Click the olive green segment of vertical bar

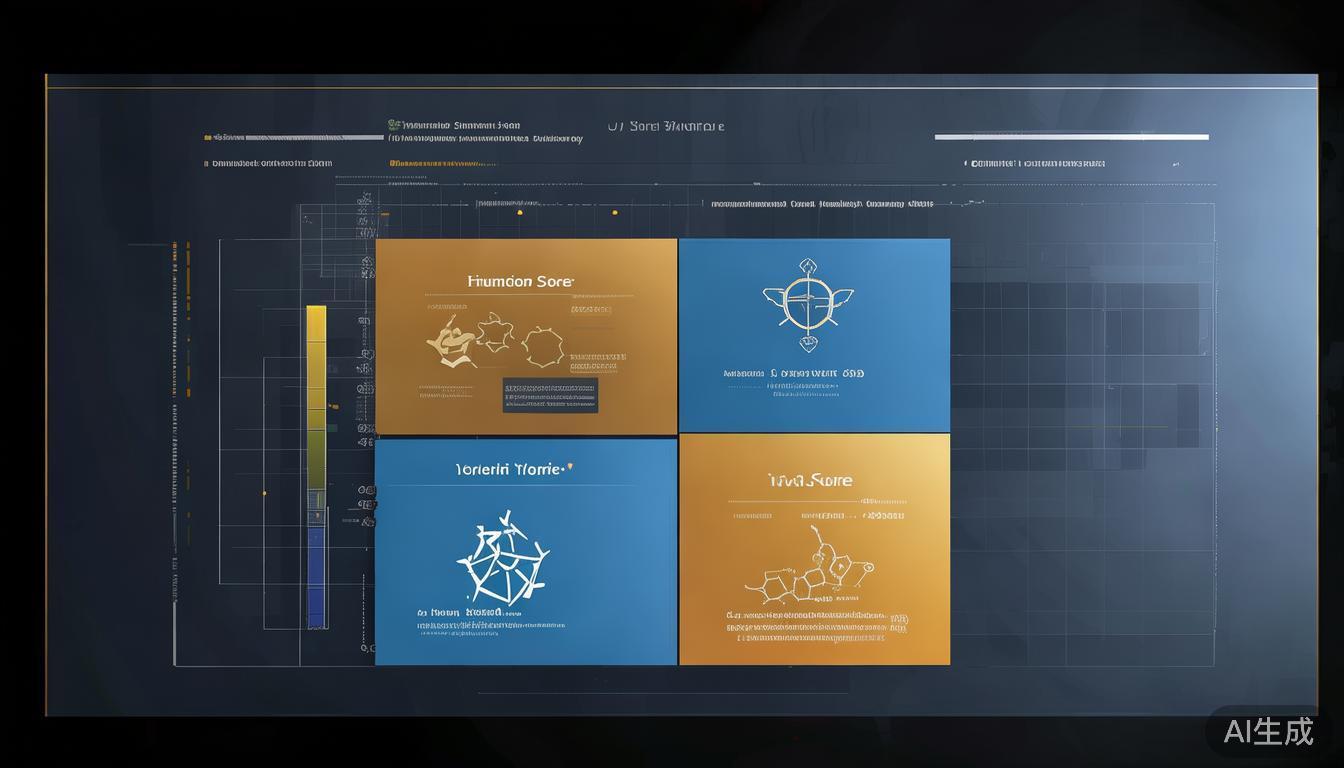coord(316,450)
